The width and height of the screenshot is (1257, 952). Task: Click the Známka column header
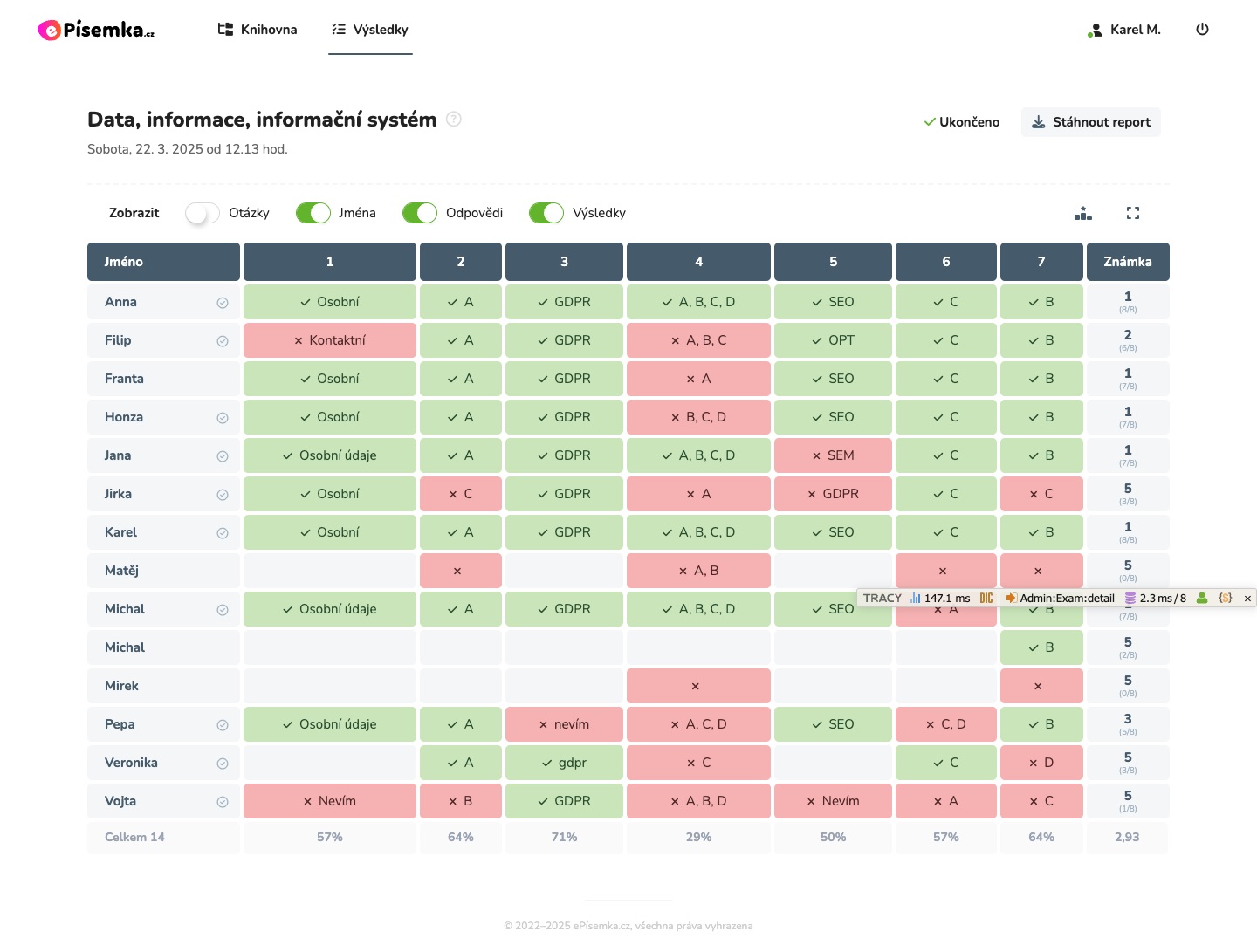point(1127,262)
